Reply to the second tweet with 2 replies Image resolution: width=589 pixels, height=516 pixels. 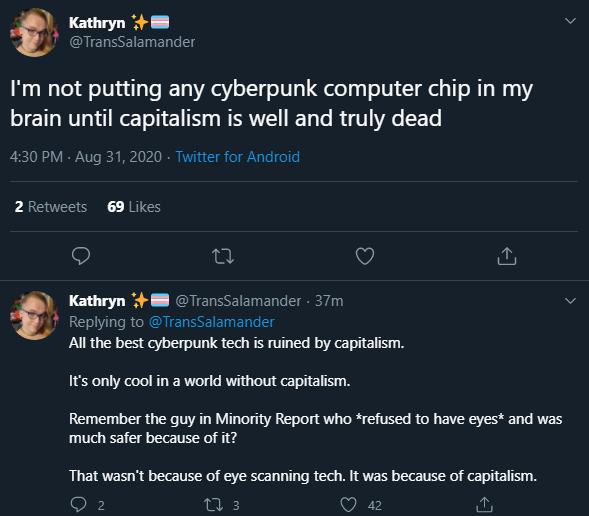79,504
